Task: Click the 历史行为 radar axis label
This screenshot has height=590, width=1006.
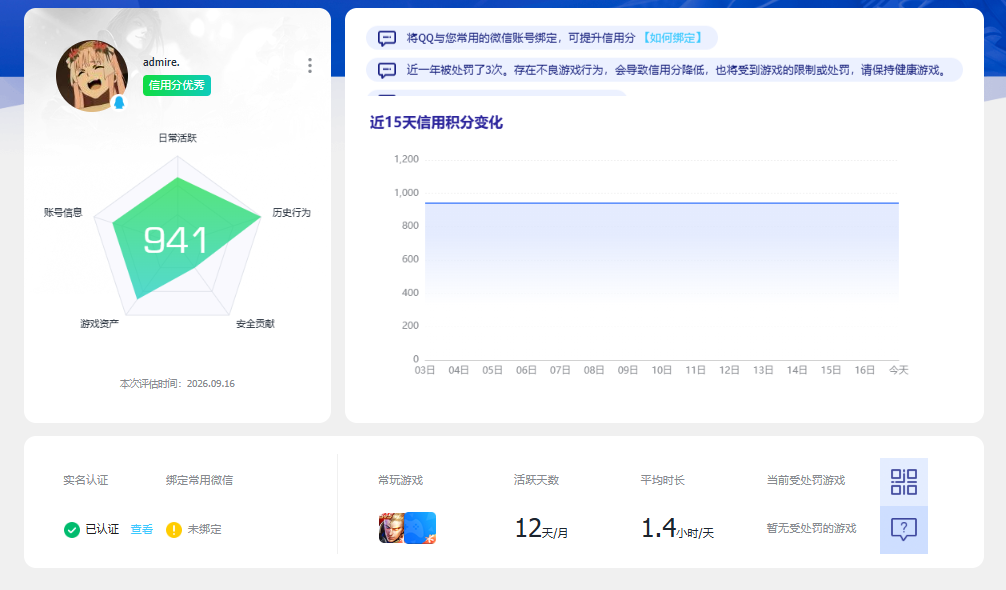Action: coord(291,212)
